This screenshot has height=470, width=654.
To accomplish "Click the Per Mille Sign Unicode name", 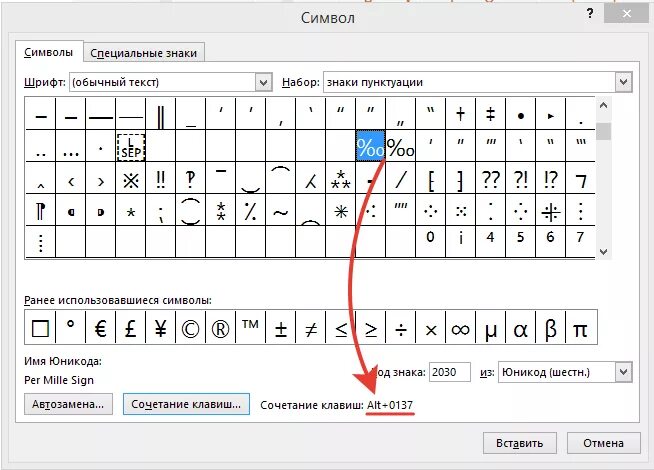I will 59,380.
